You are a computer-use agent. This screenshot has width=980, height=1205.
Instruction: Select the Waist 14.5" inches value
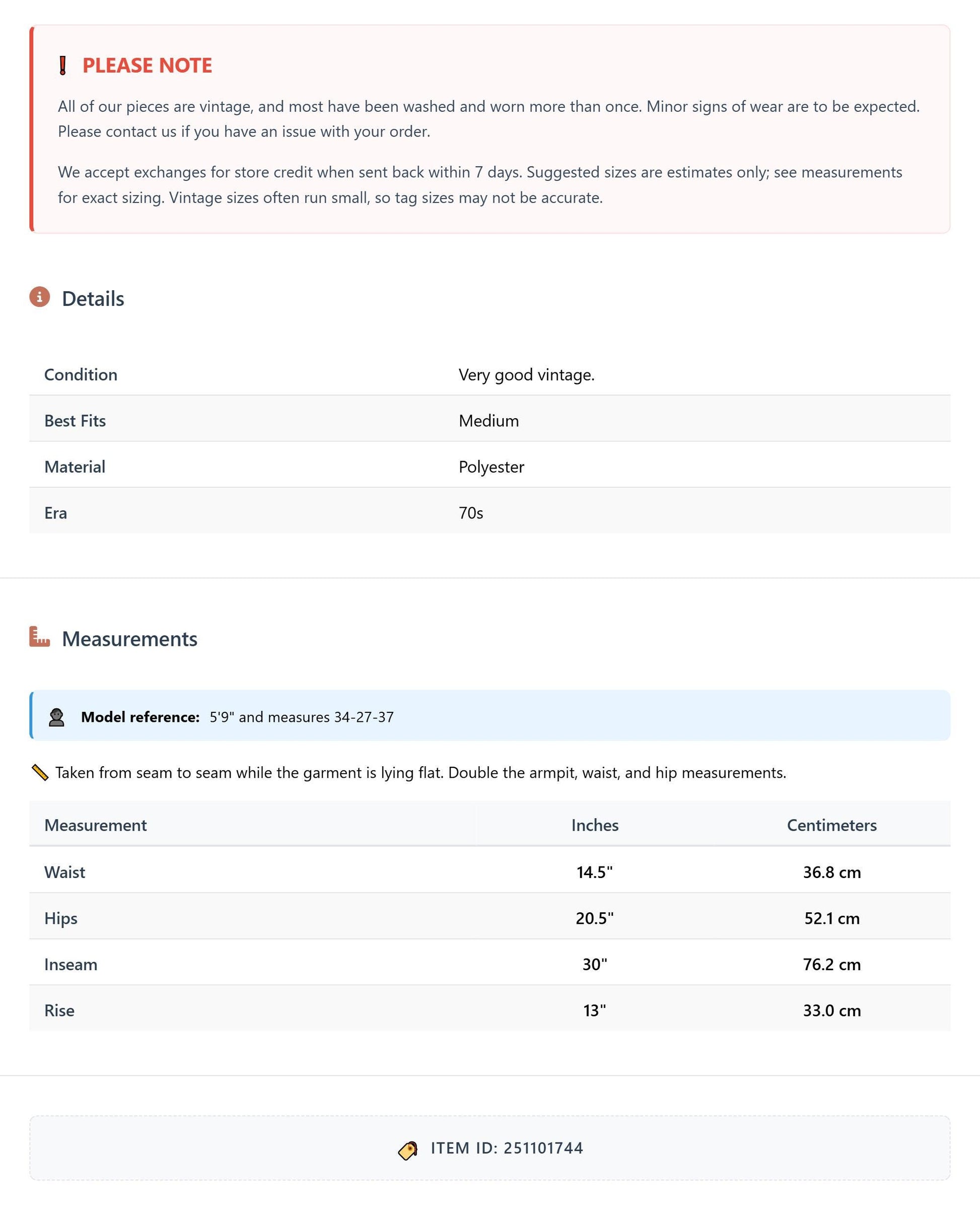595,872
